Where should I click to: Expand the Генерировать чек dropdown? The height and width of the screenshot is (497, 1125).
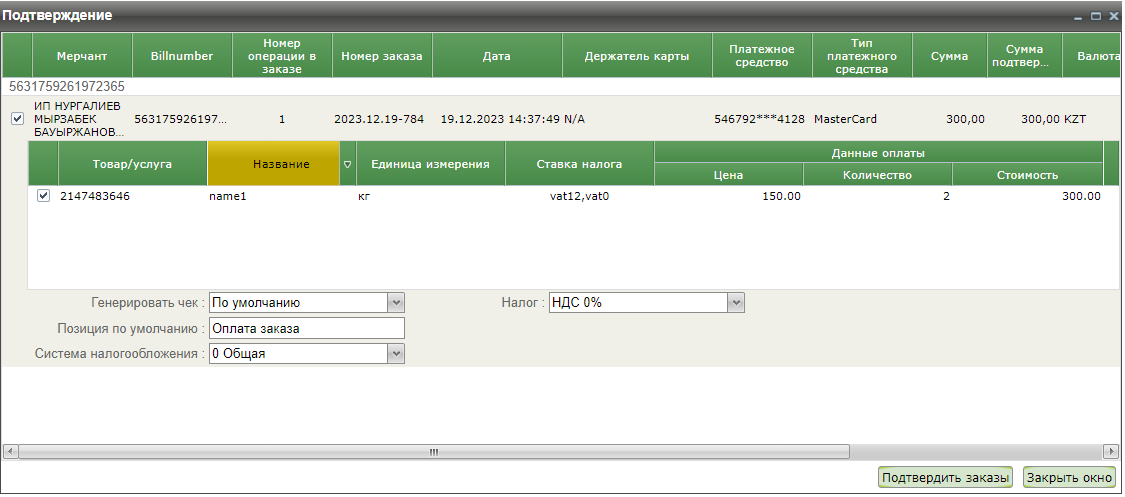(396, 302)
